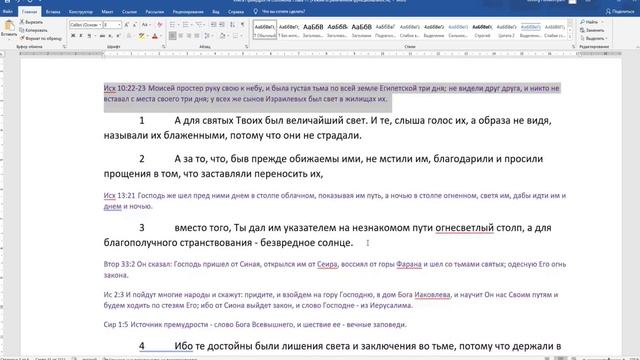Switch to the Ссылки ribbon tab
The image size is (640, 360).
(x=129, y=11)
